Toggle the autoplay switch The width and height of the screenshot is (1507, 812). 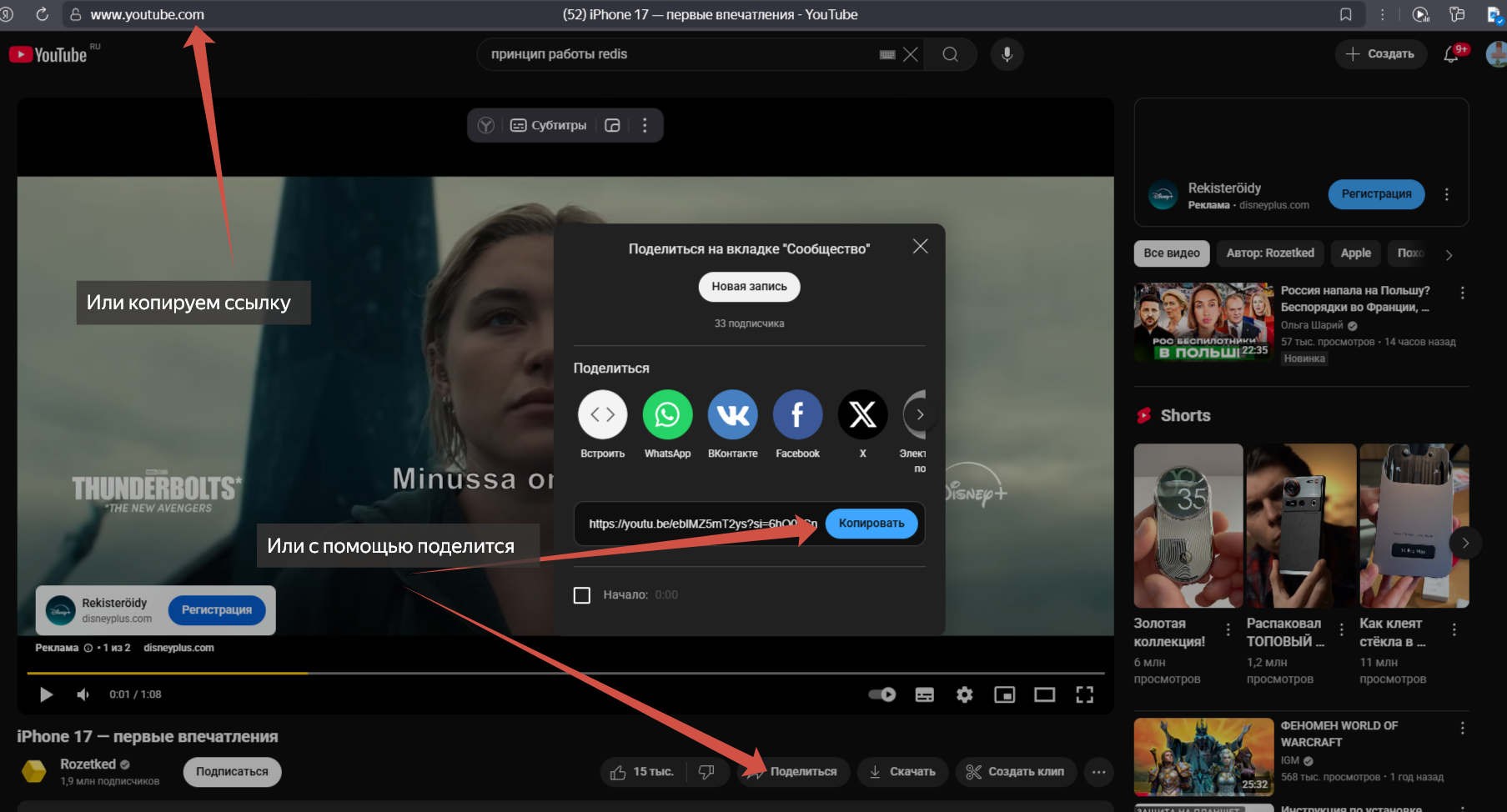(882, 694)
